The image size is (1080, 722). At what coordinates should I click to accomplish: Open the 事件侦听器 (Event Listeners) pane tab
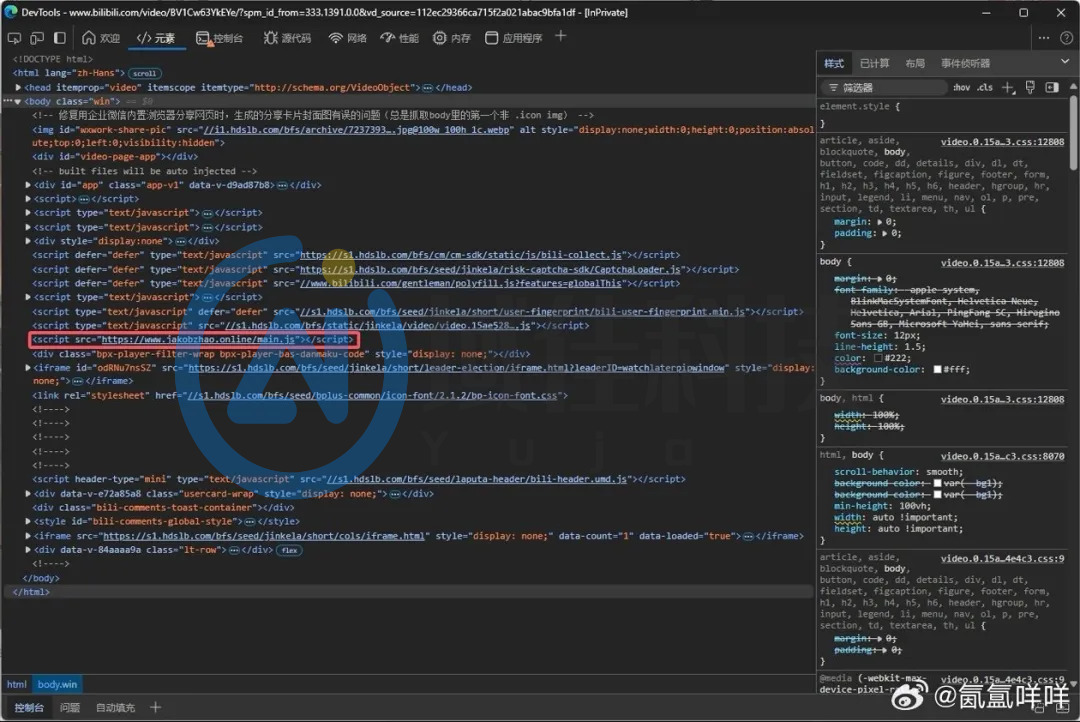click(966, 63)
